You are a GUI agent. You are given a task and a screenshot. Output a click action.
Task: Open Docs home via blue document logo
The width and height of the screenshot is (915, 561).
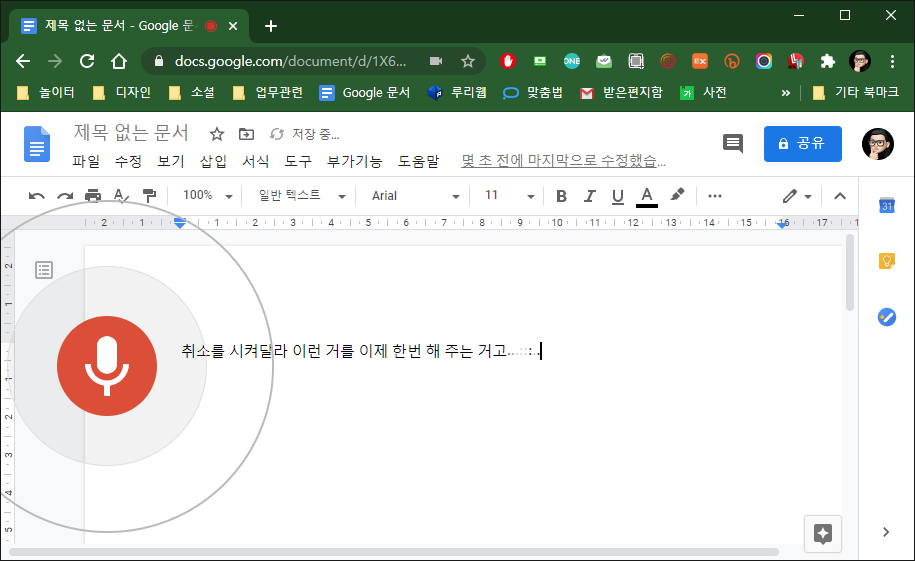(37, 144)
